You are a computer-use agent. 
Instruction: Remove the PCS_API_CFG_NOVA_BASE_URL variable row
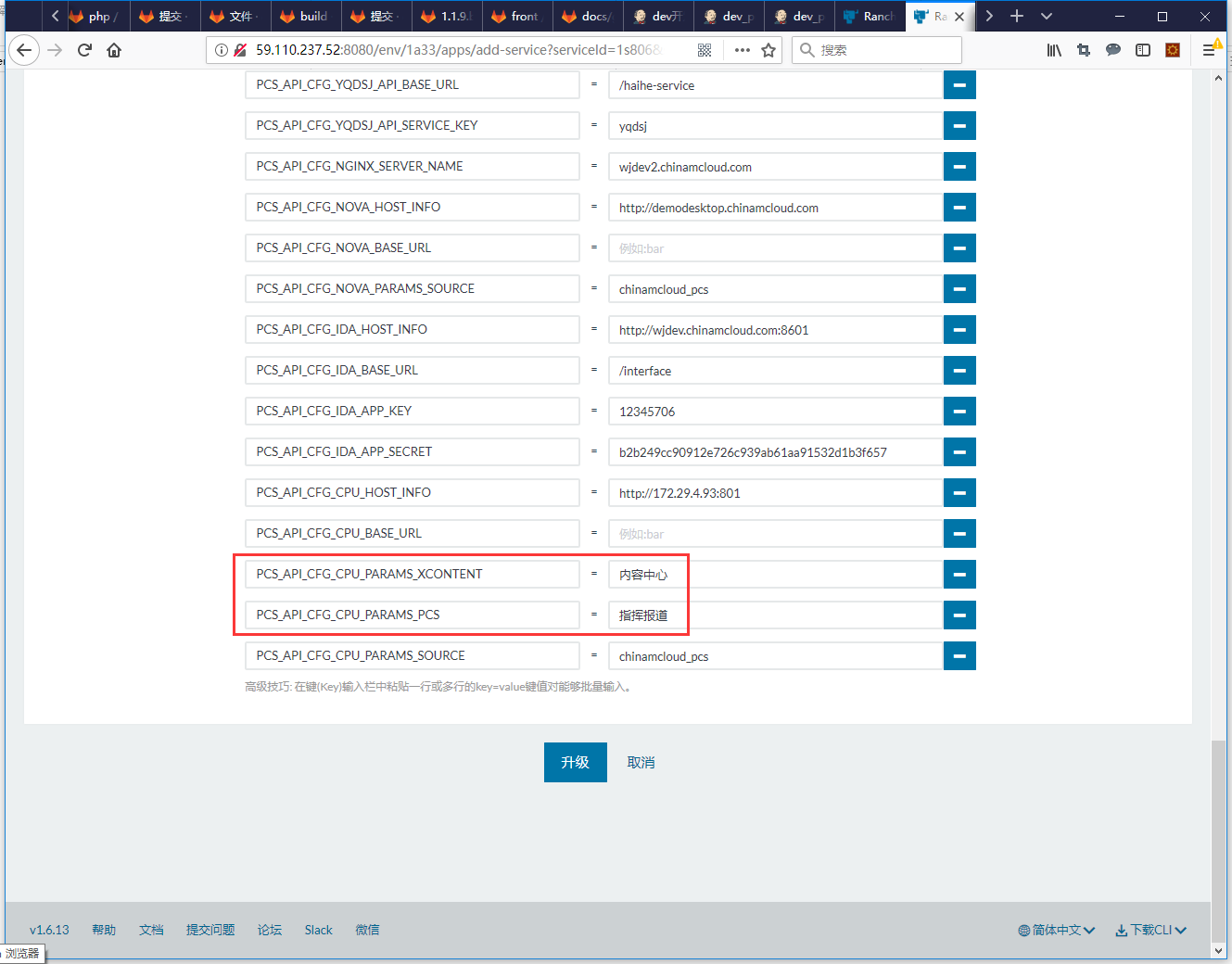[x=959, y=248]
